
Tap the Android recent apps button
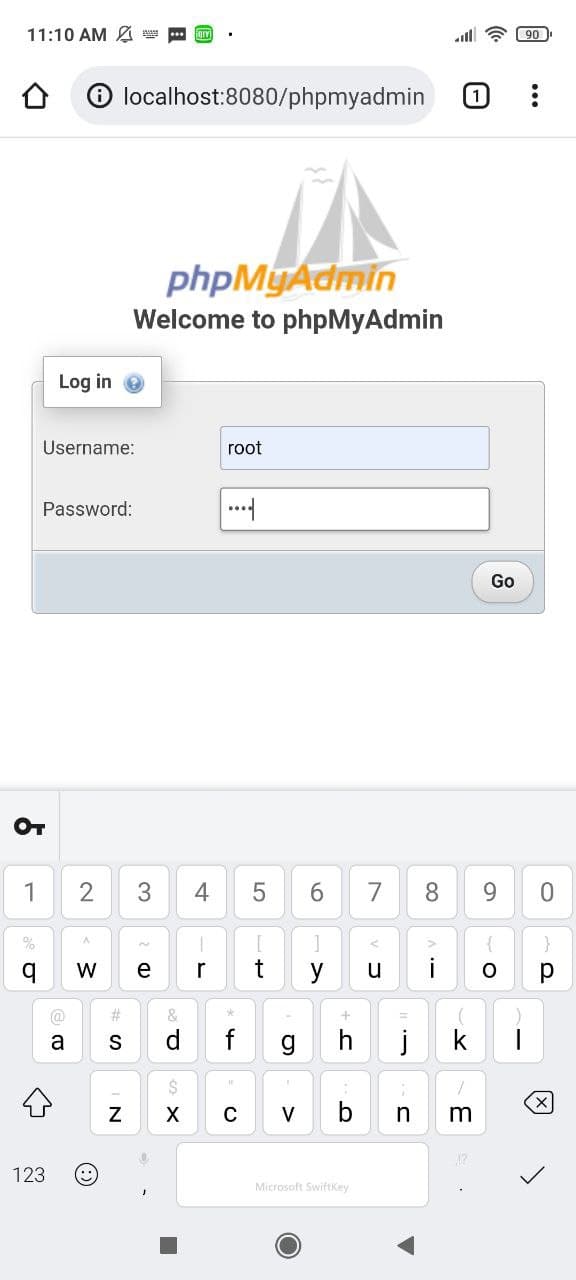pos(168,1245)
